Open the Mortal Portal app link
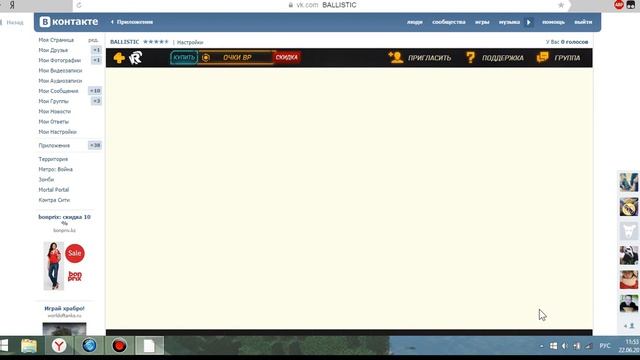 [x=53, y=190]
